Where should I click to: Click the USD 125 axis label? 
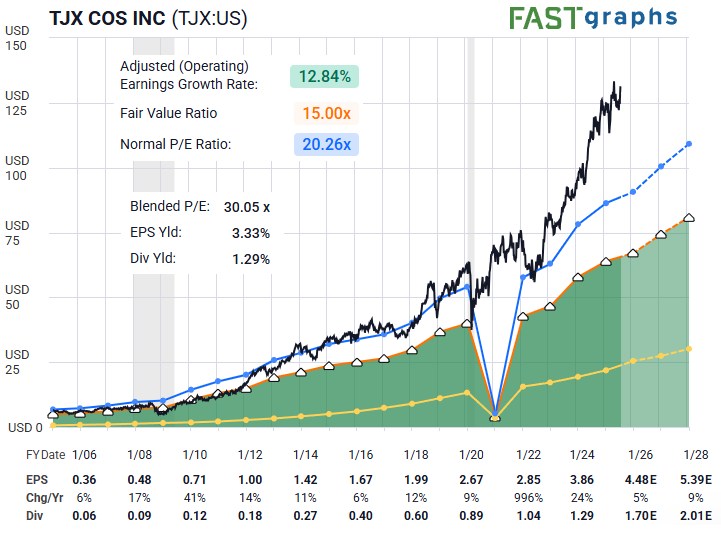point(17,103)
